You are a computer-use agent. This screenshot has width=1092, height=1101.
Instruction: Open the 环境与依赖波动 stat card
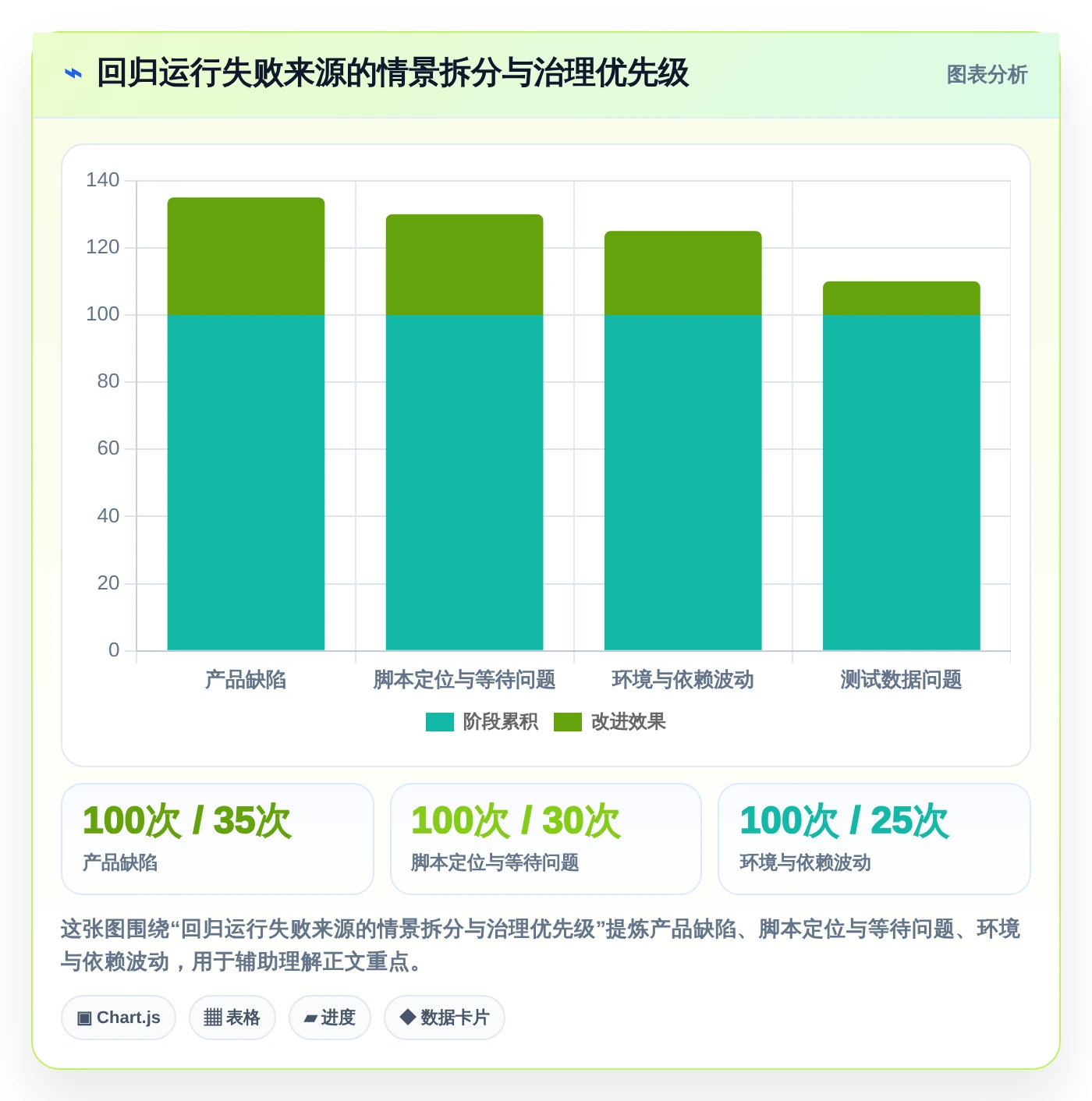click(874, 839)
